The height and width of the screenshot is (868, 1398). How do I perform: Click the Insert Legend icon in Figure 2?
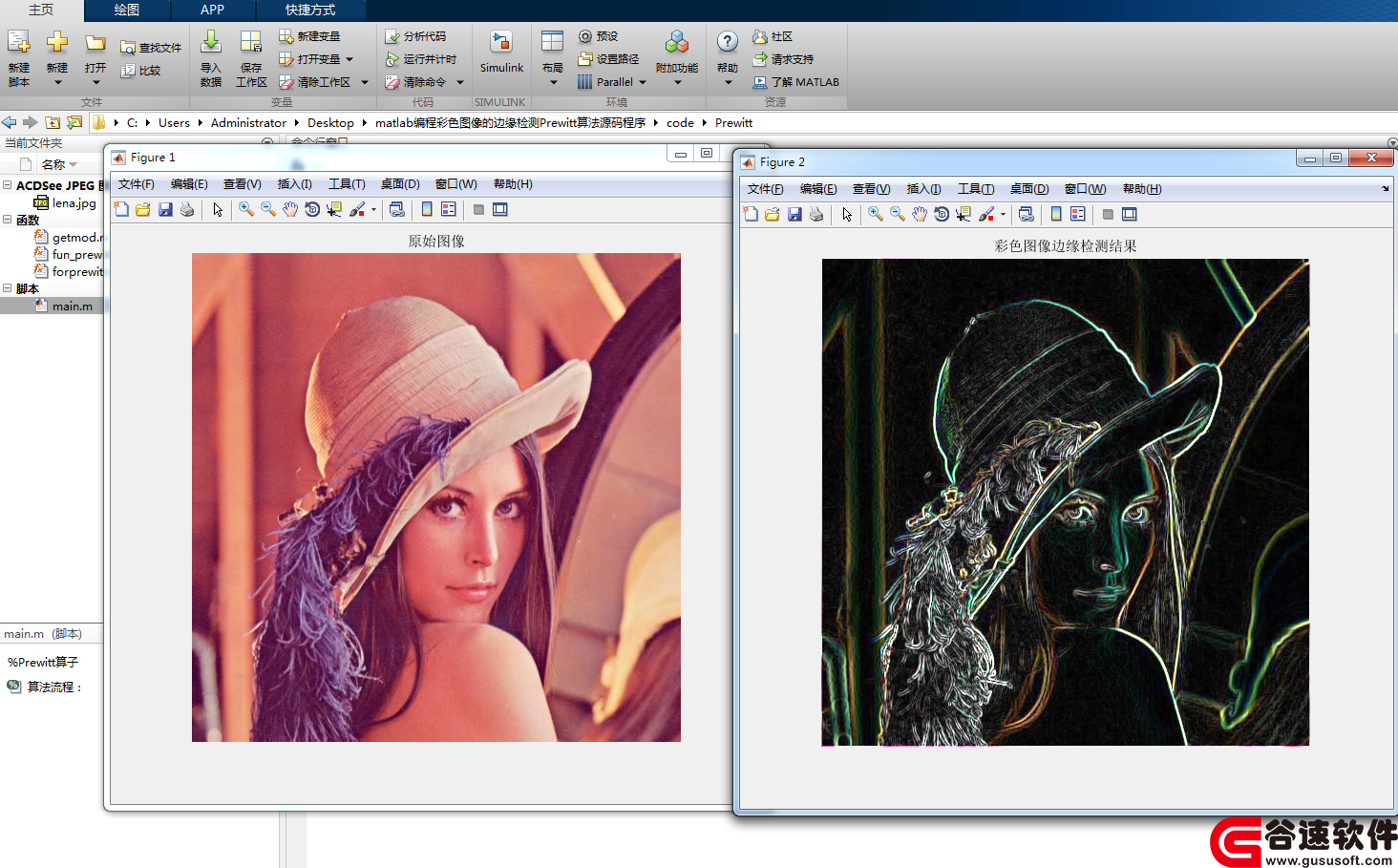(1078, 214)
